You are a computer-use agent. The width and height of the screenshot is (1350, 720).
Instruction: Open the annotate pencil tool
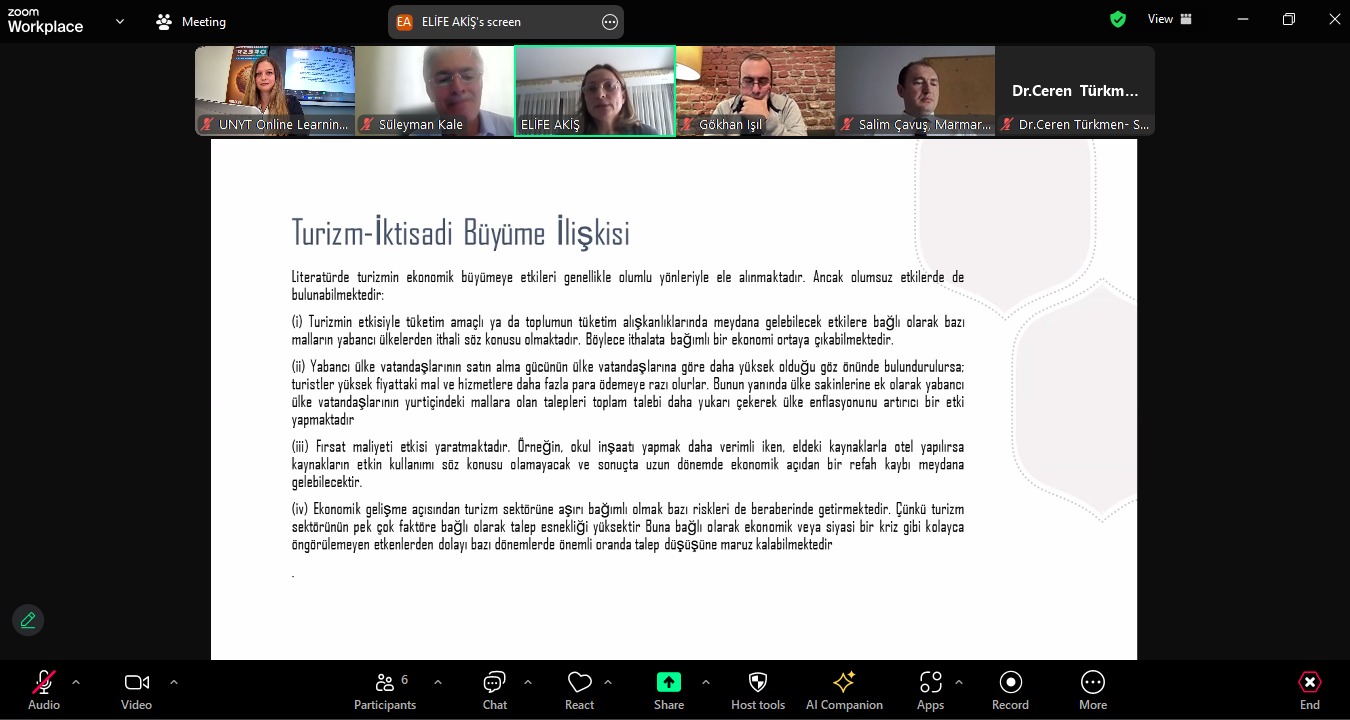28,620
